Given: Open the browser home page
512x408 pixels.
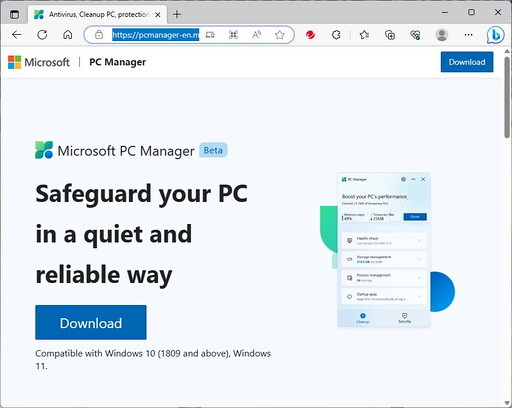Looking at the screenshot, I should point(68,34).
